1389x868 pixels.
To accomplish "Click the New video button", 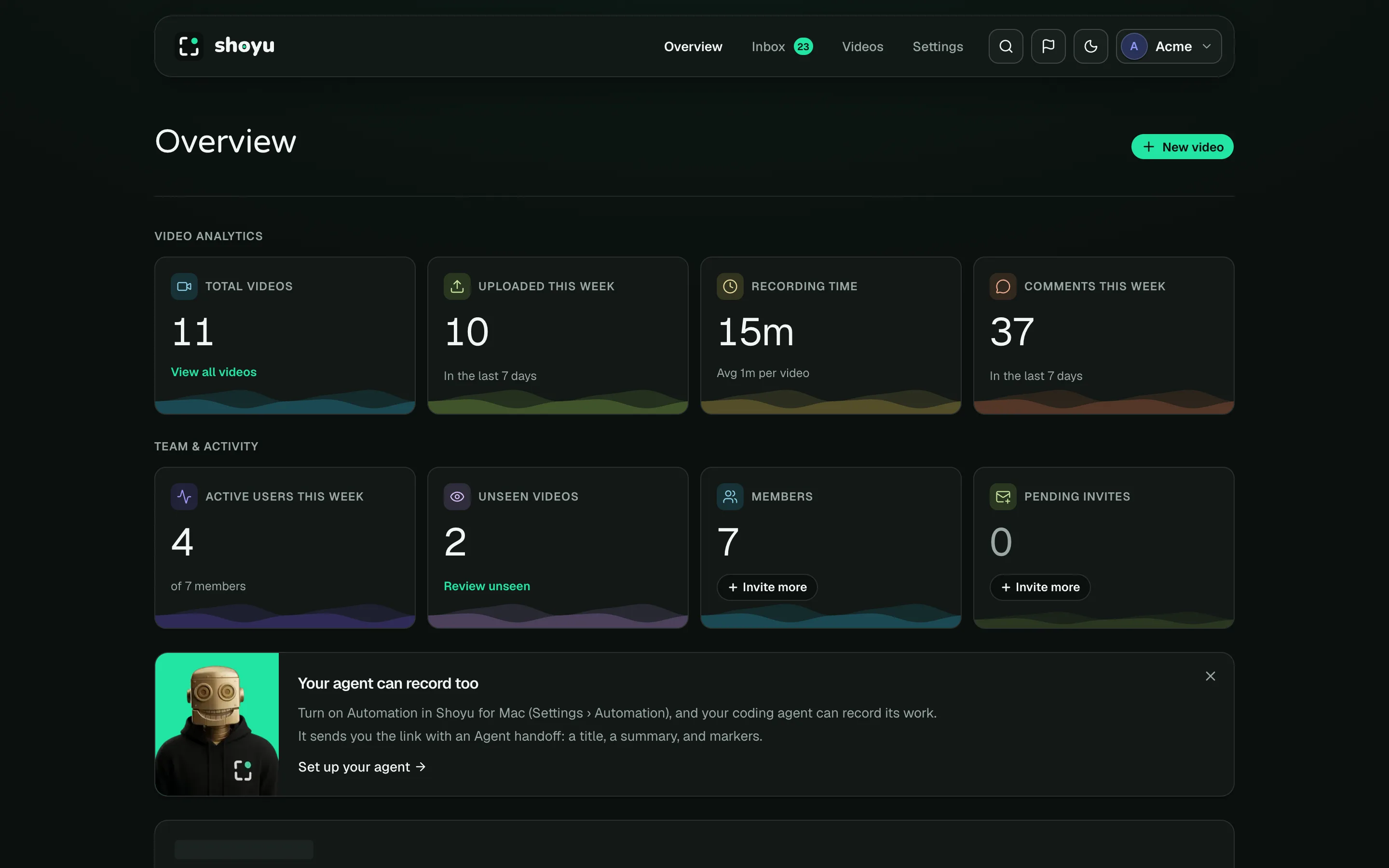I will (1182, 147).
